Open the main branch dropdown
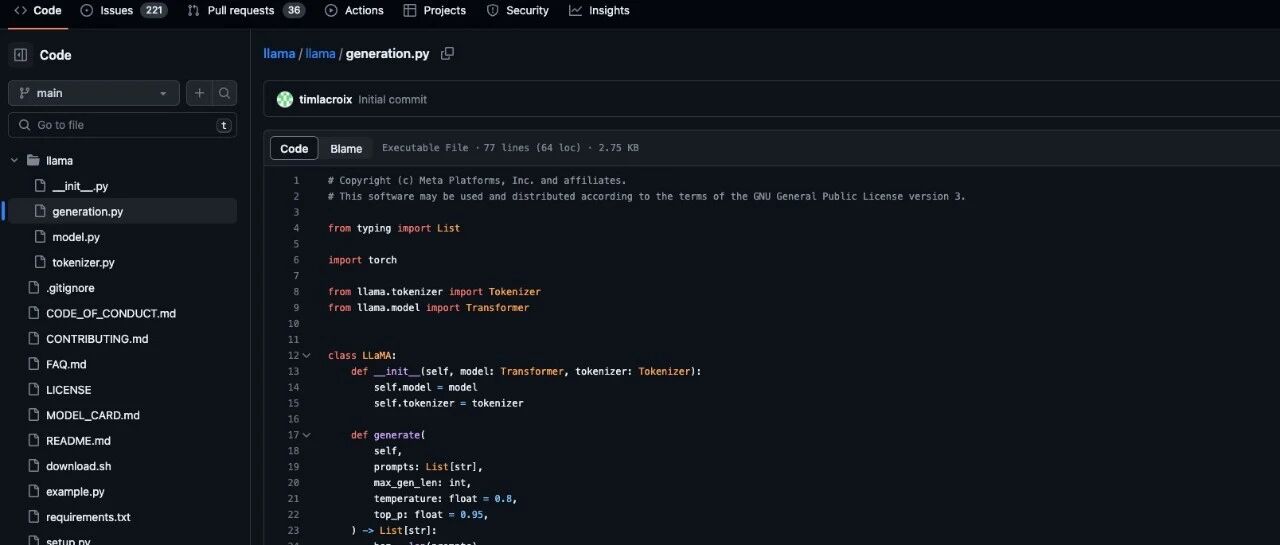Image resolution: width=1280 pixels, height=545 pixels. [94, 93]
